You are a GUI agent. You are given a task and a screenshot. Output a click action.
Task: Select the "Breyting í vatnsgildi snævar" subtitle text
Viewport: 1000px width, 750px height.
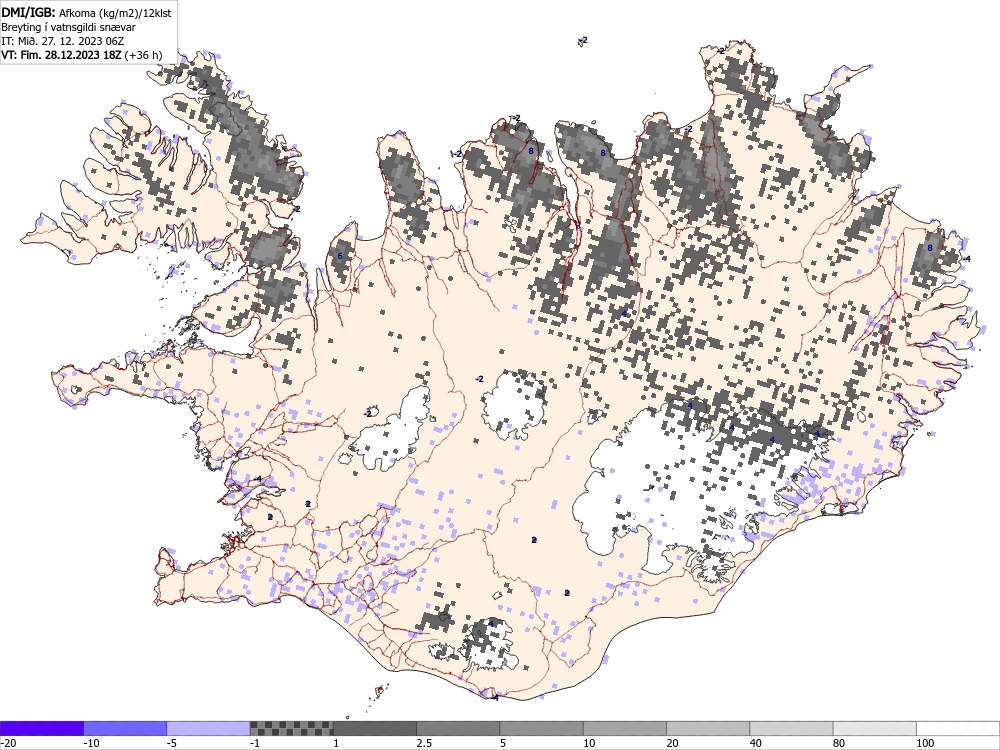click(x=68, y=27)
